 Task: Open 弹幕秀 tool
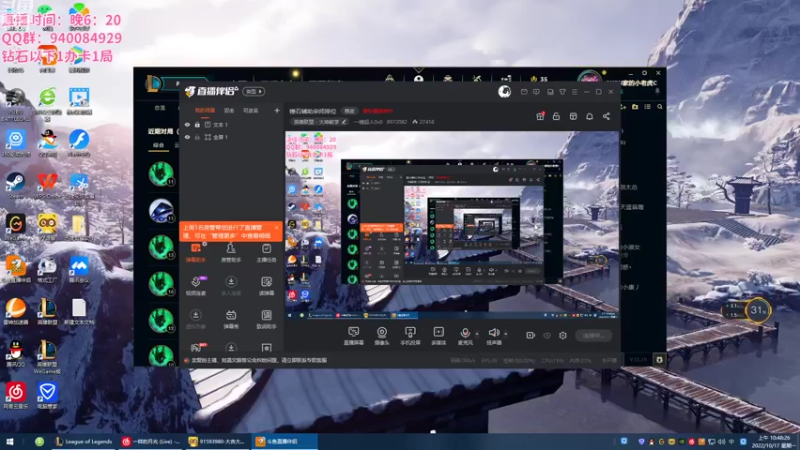[x=231, y=319]
